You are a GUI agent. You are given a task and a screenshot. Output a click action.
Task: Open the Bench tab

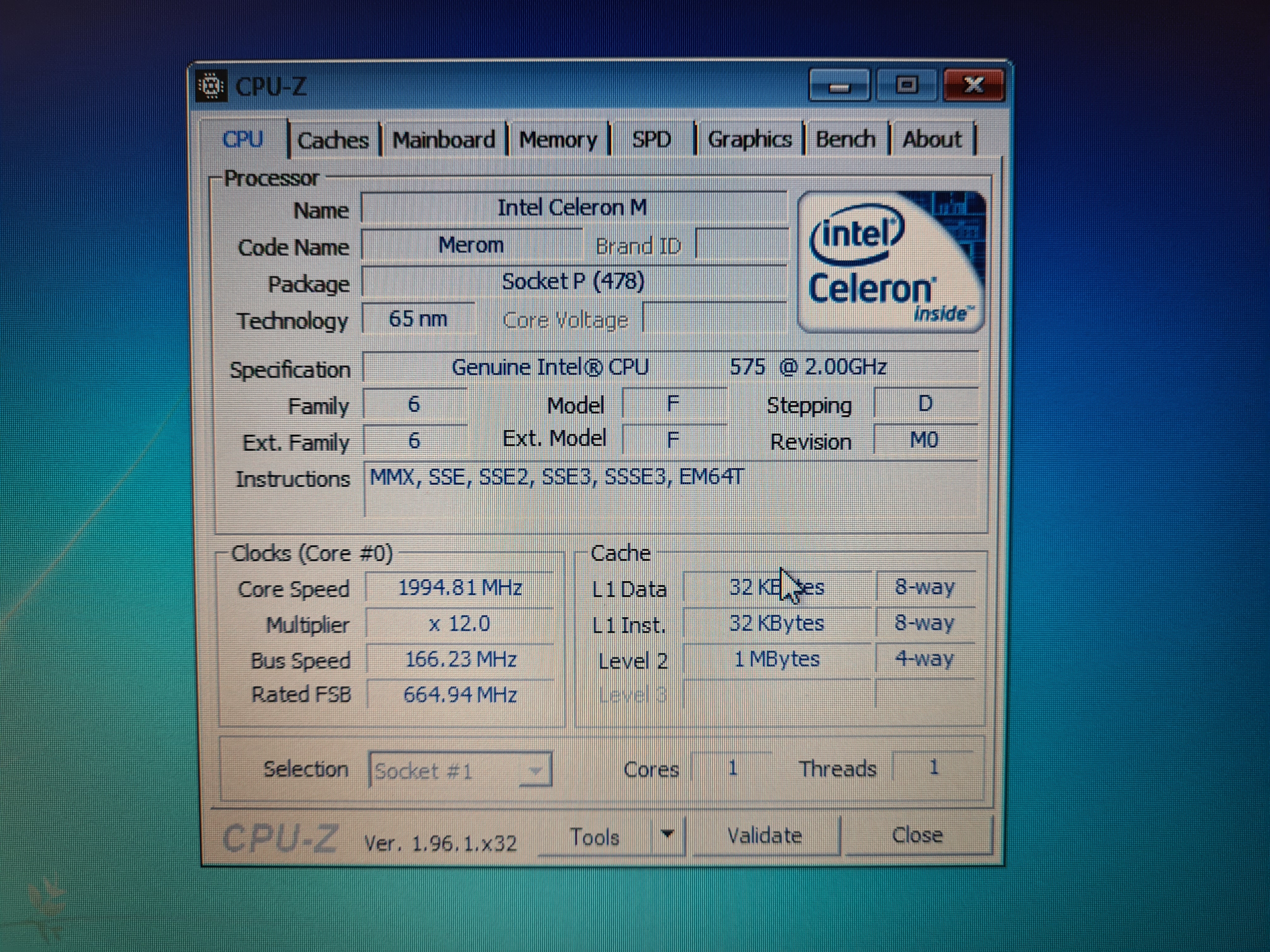point(846,139)
